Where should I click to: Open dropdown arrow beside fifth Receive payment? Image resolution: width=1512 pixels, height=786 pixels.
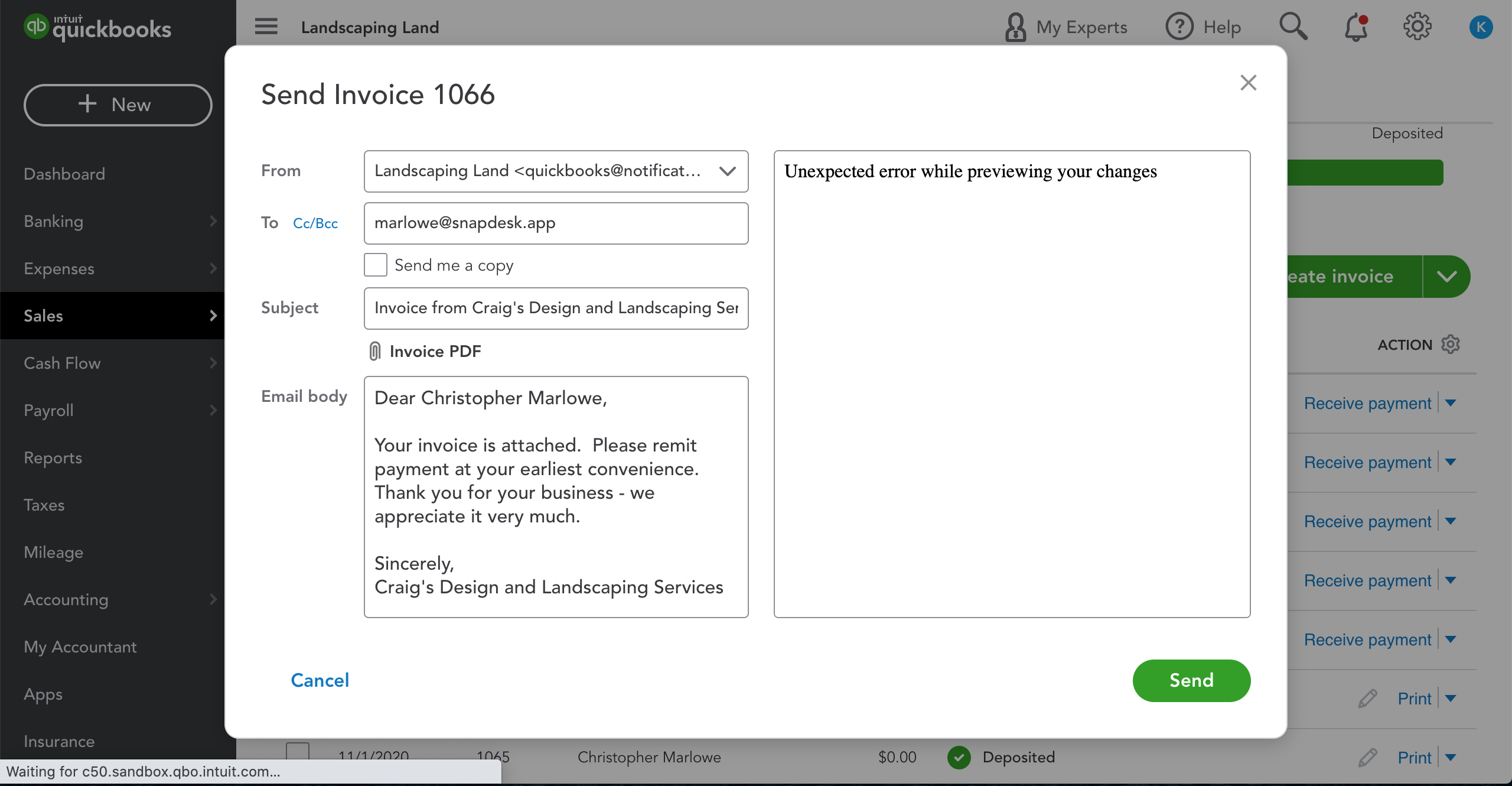1451,639
